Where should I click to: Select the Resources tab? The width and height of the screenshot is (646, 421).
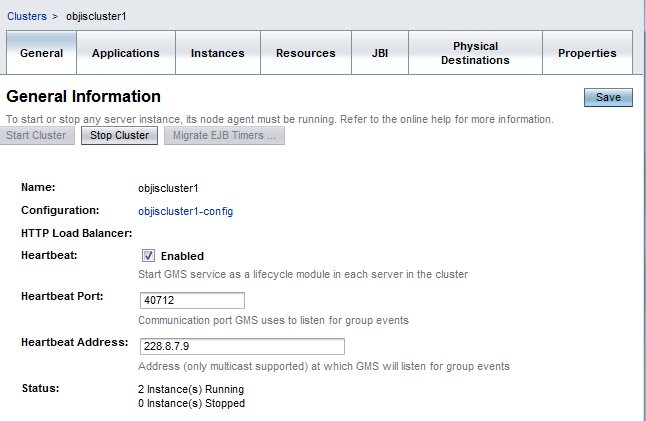306,53
